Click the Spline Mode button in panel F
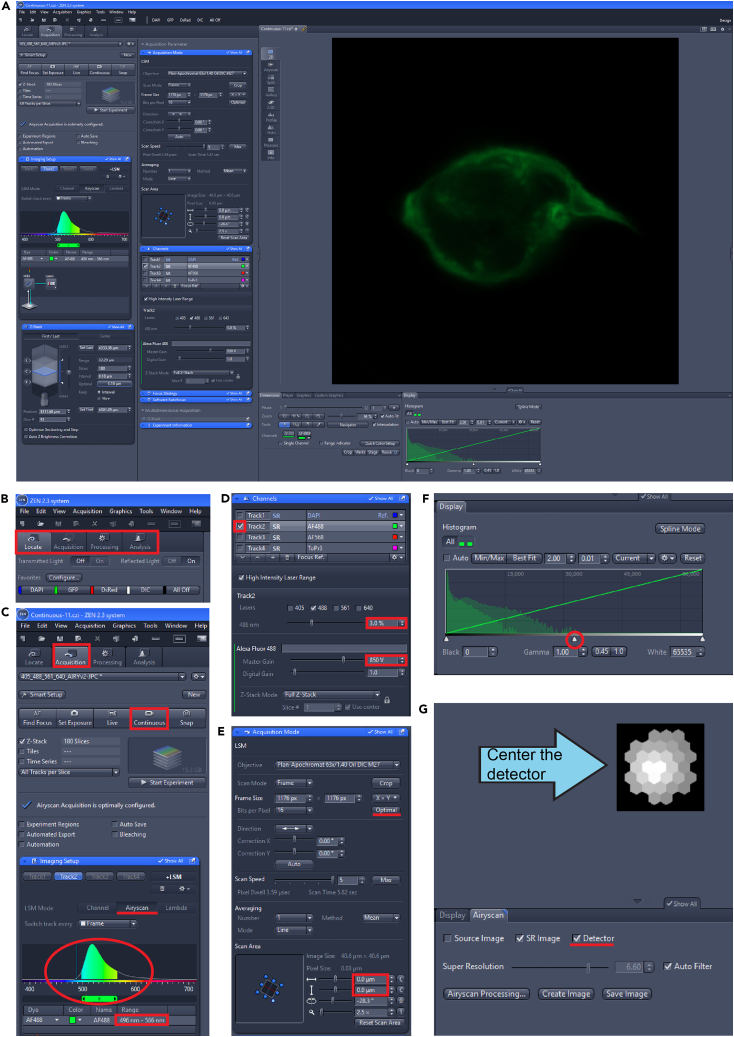Screen dimensions: 734x1037 click(680, 529)
